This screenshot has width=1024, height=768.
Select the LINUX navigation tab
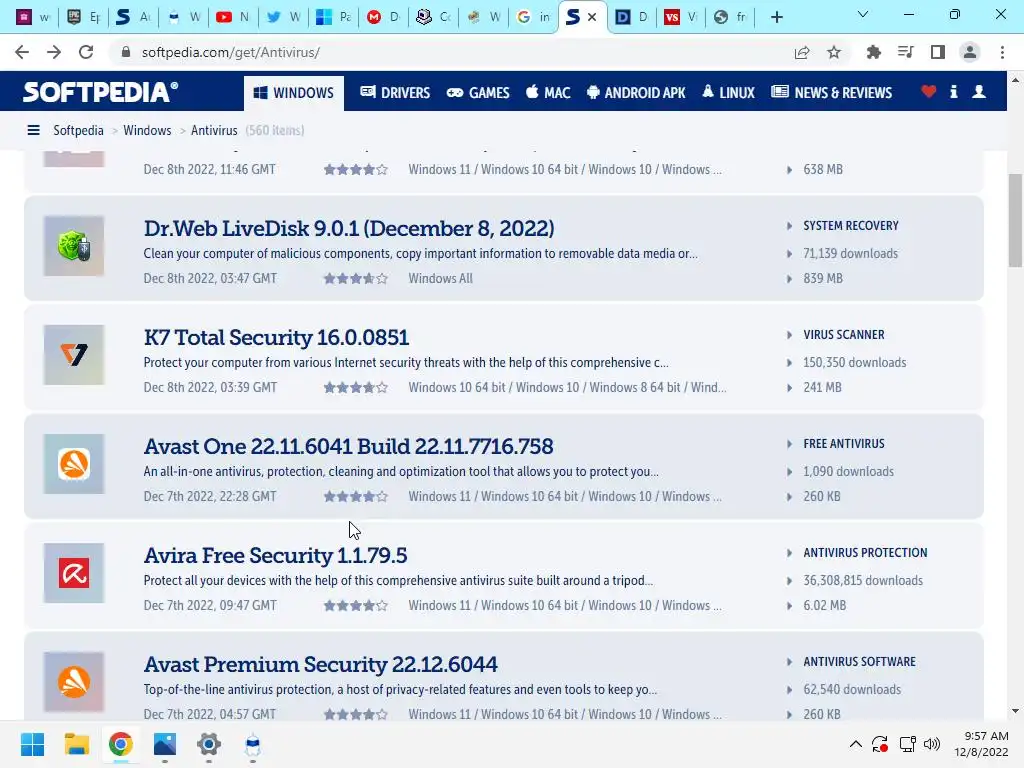click(x=728, y=93)
